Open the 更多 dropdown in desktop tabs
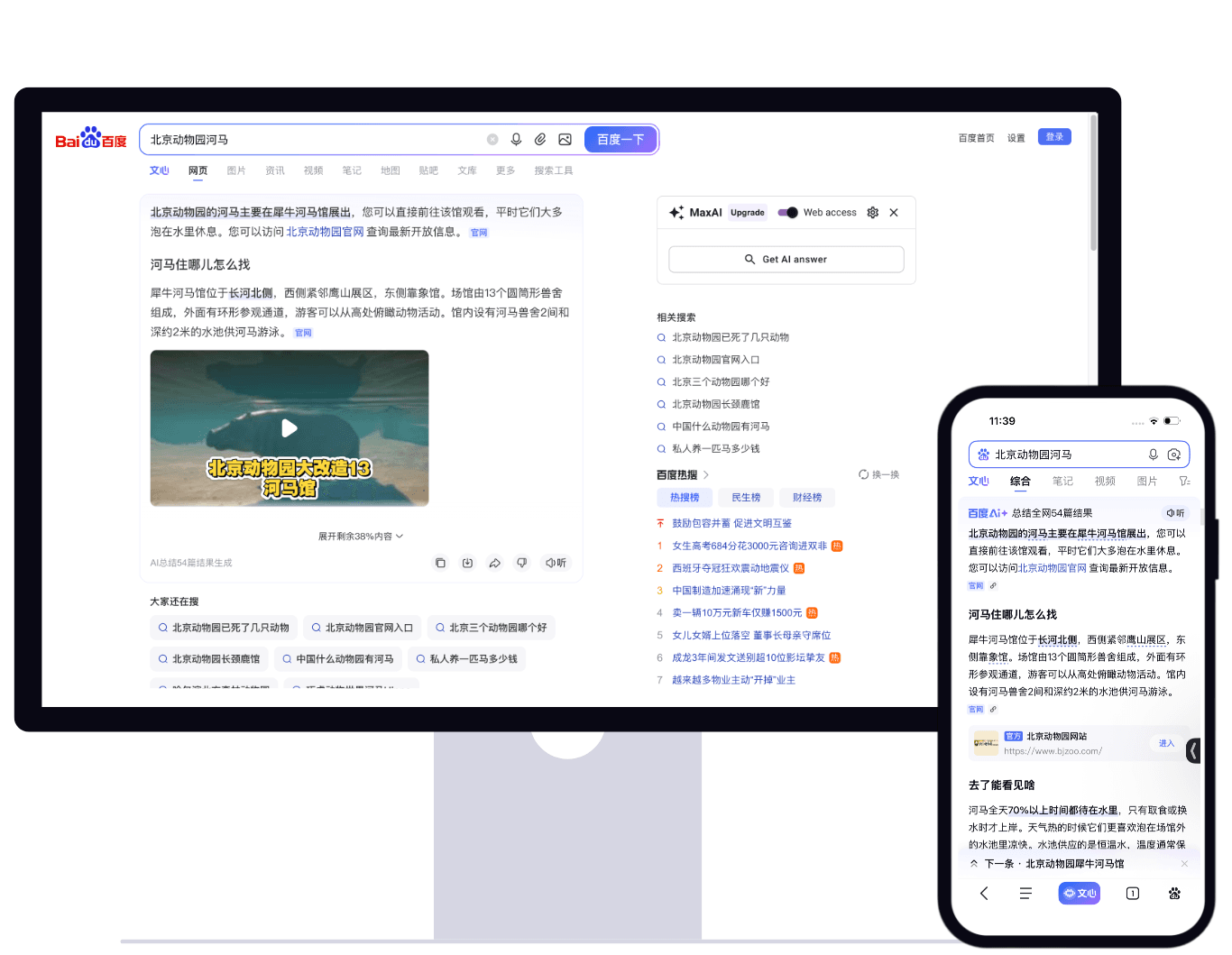The width and height of the screenshot is (1232, 955). 505,170
